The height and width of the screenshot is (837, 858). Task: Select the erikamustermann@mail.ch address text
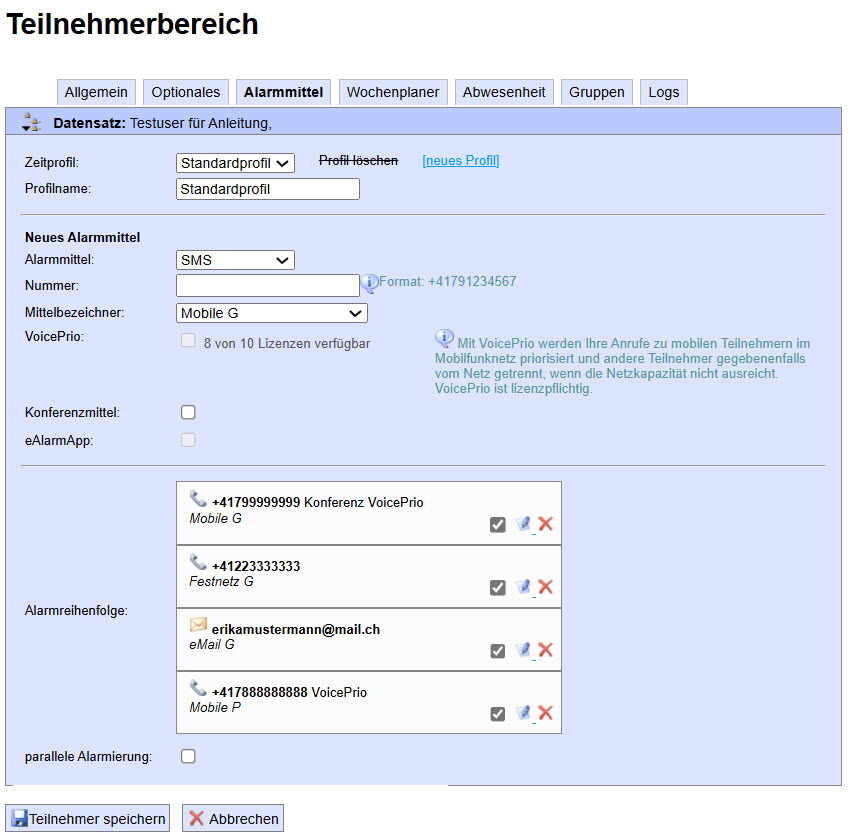295,630
